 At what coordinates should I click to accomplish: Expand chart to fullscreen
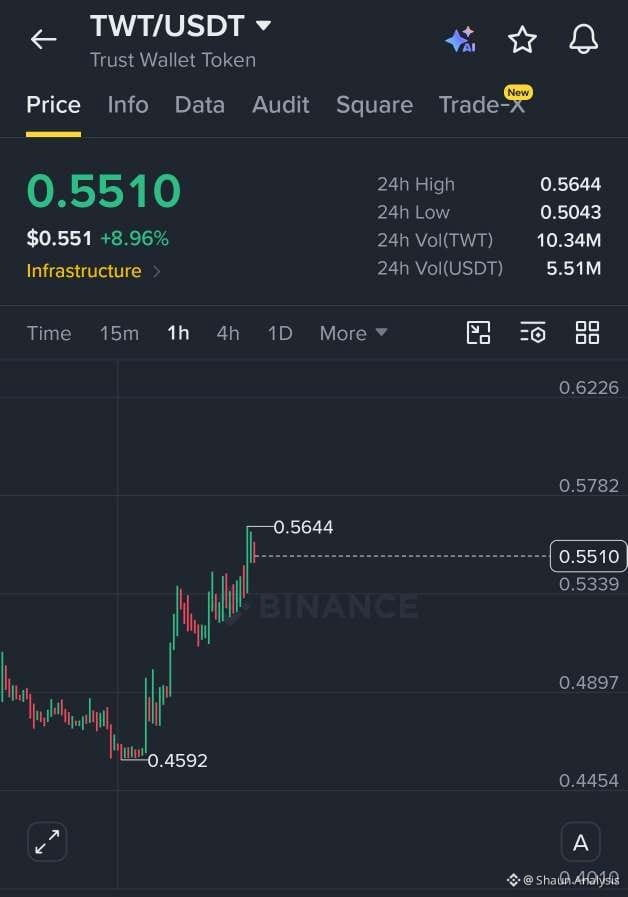[47, 842]
